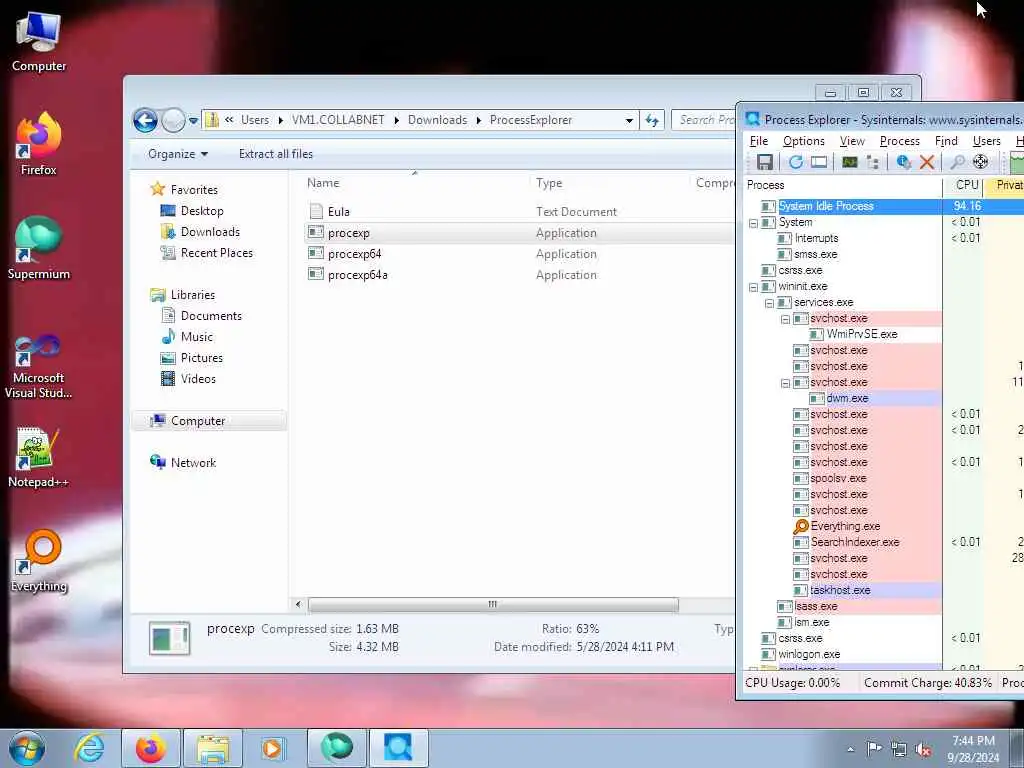Select Documents library in sidebar

pos(211,316)
